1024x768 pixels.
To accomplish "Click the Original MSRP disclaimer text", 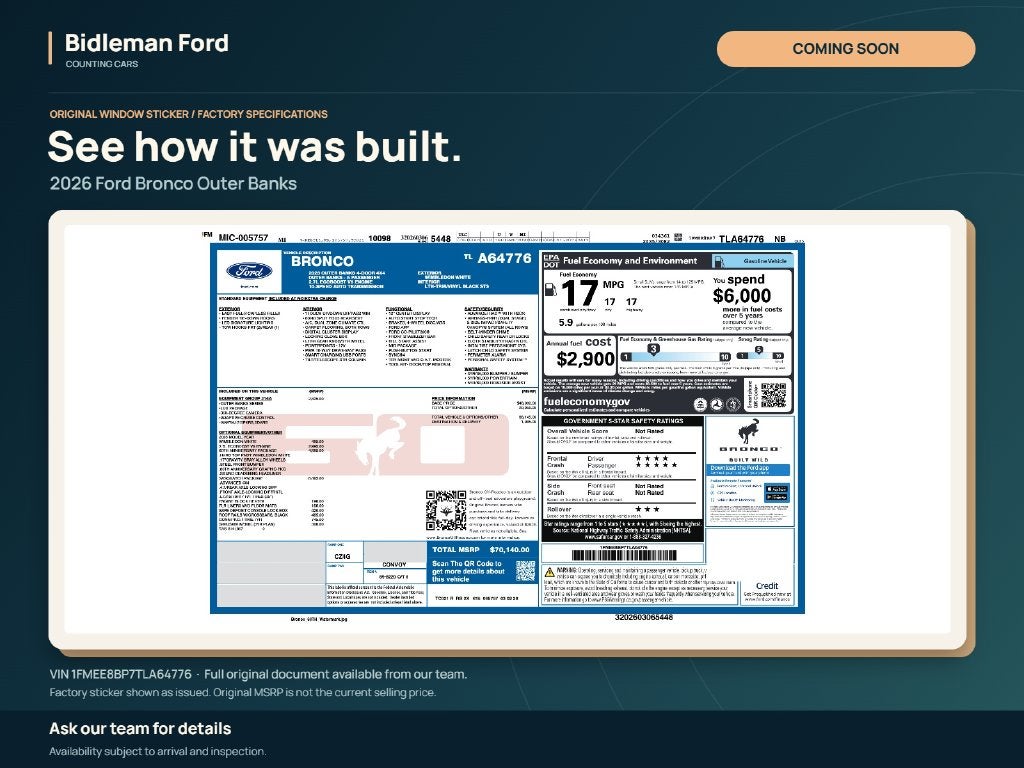I will pos(243,692).
